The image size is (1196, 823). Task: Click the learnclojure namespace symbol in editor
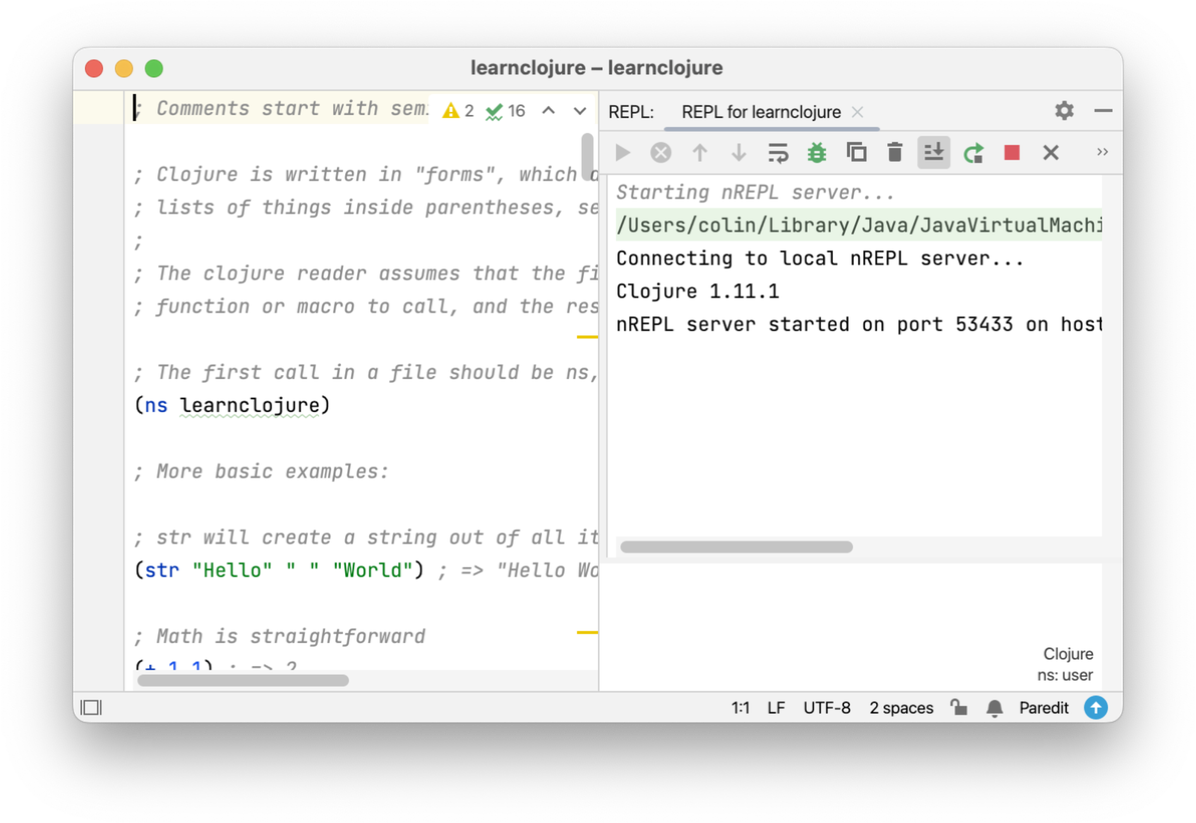[x=249, y=405]
